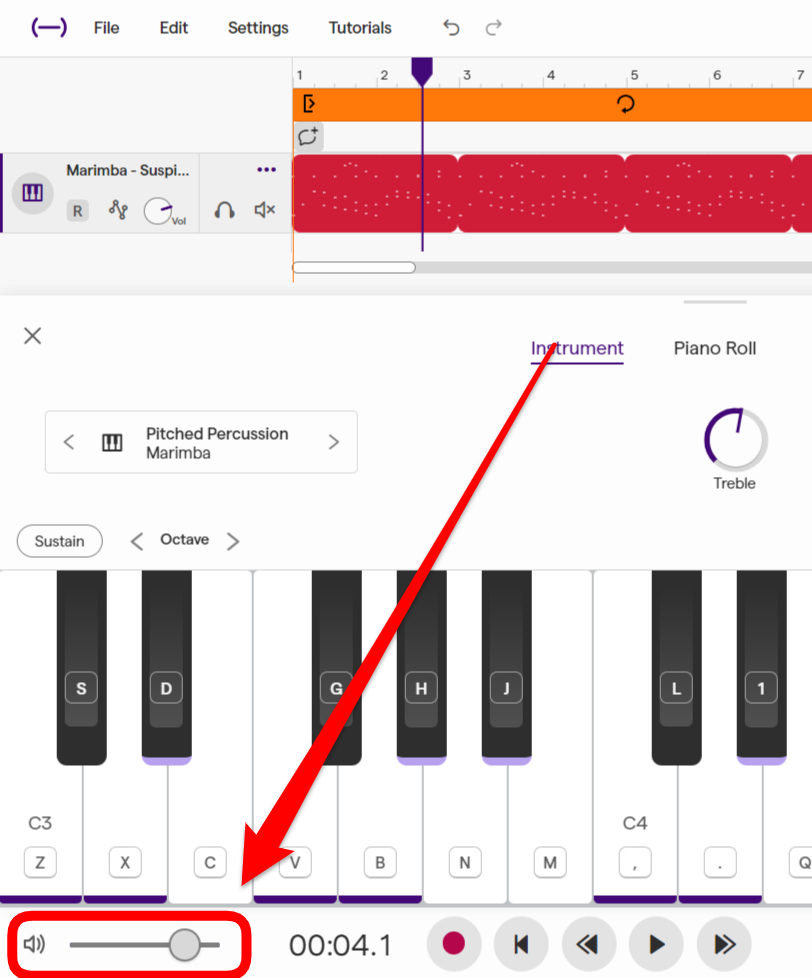Click the master volume slider handle
This screenshot has height=978, width=812.
[x=185, y=944]
